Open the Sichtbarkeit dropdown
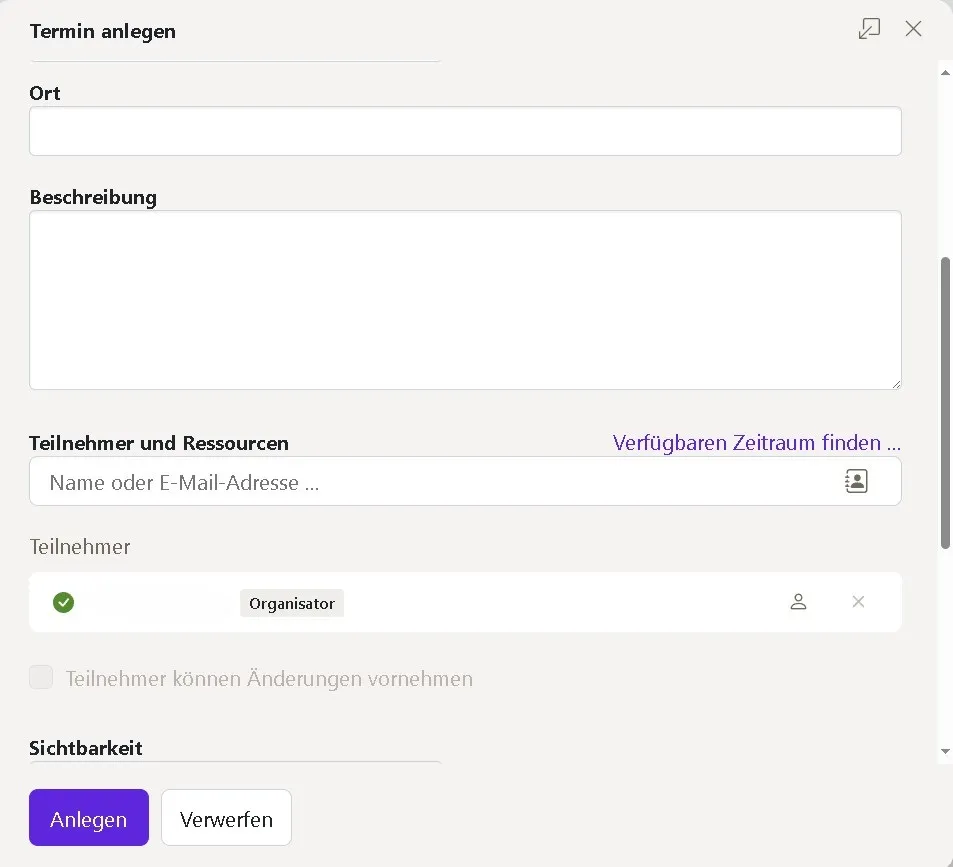 (x=235, y=764)
